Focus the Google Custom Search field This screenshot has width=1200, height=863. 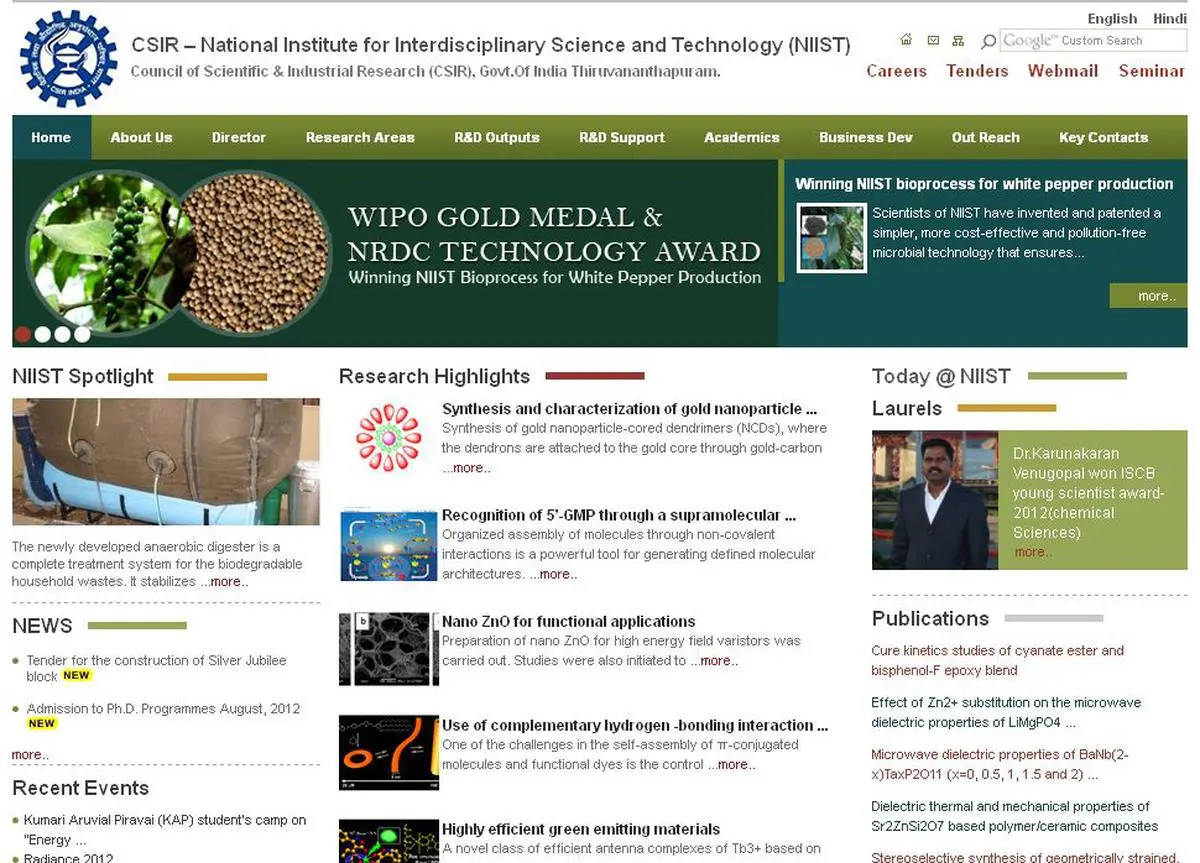[x=1093, y=40]
